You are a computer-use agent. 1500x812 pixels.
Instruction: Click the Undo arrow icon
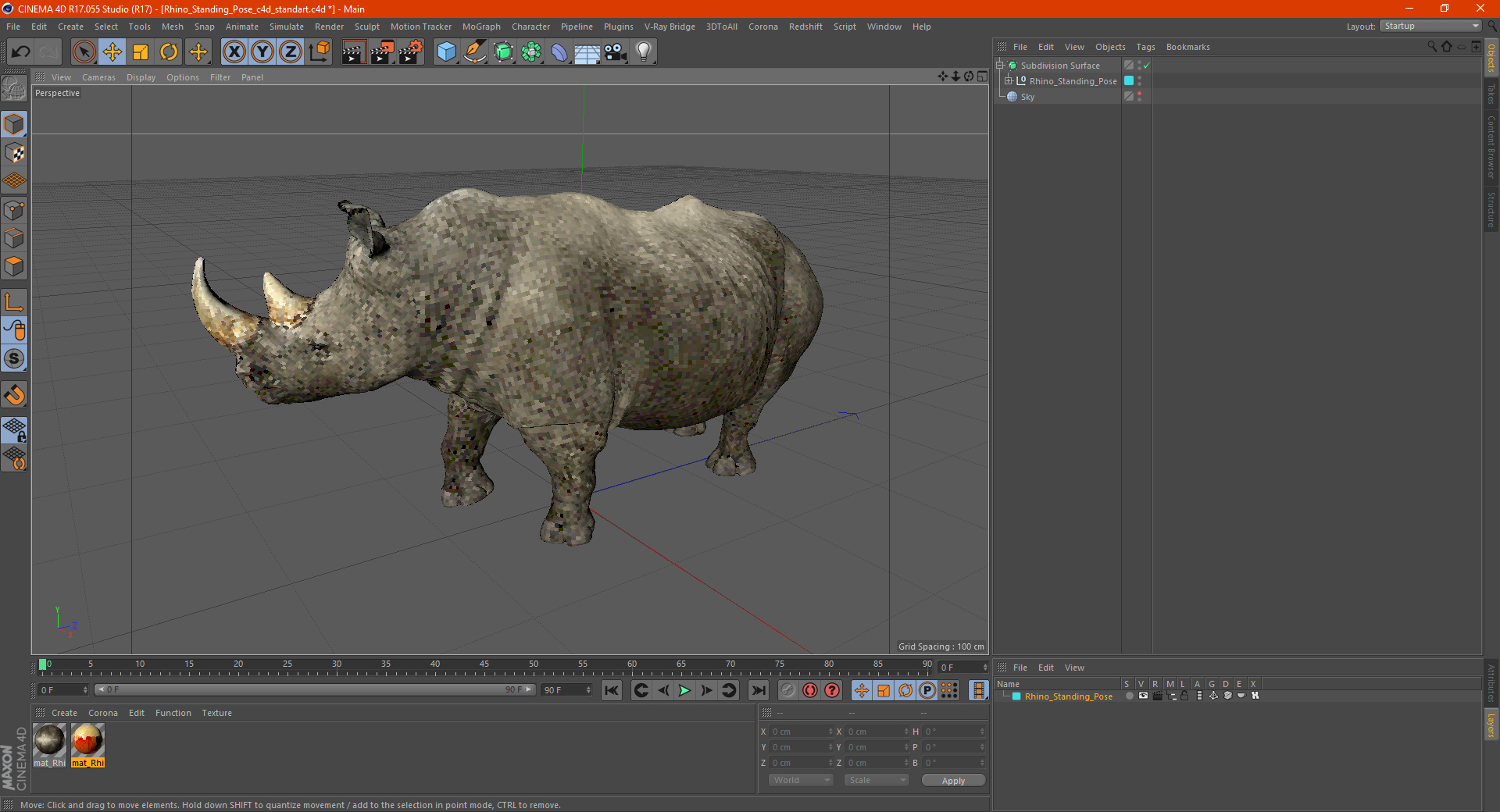tap(21, 52)
